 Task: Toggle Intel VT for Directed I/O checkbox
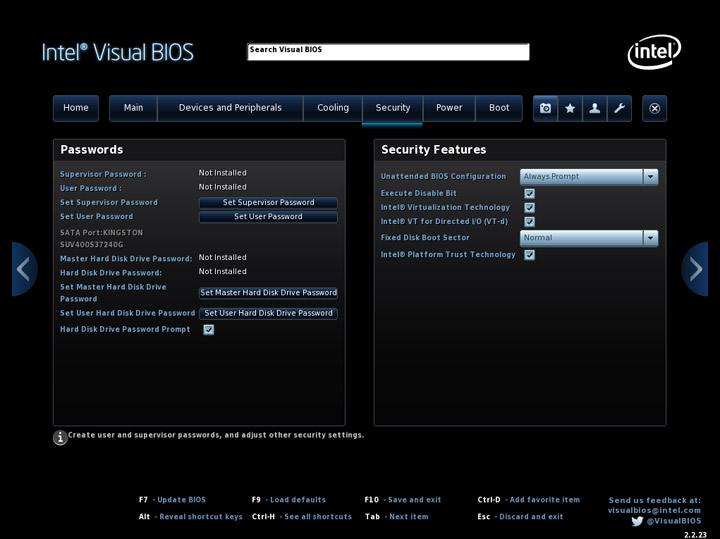pyautogui.click(x=529, y=222)
